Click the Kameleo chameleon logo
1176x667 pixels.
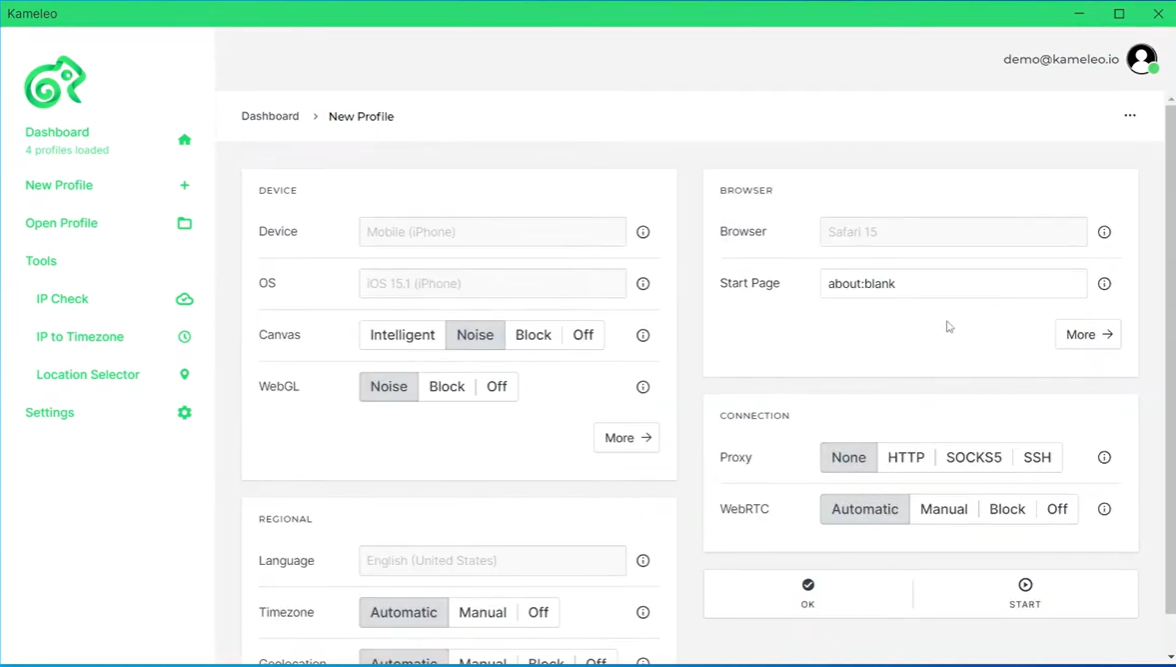[55, 82]
